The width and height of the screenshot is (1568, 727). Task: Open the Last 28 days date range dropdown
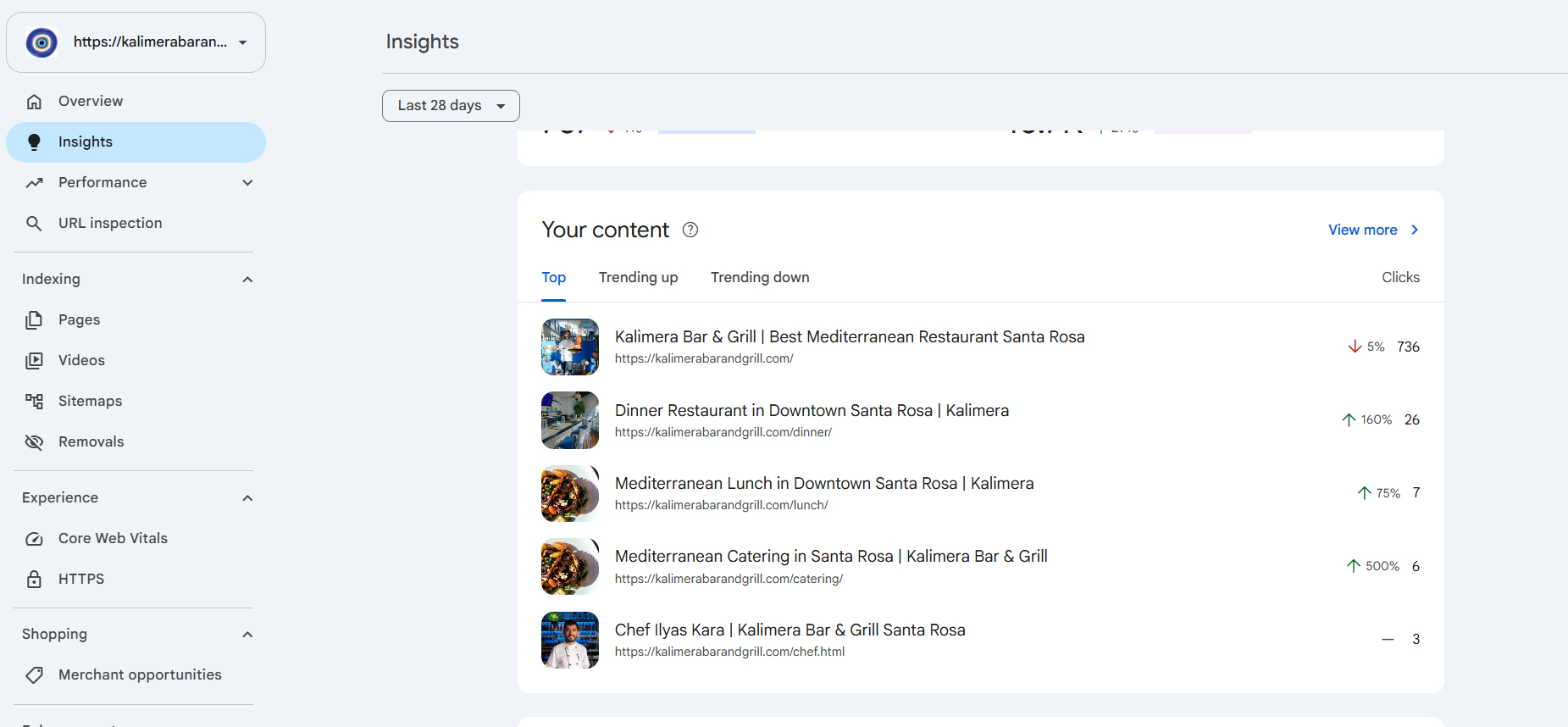pyautogui.click(x=451, y=106)
